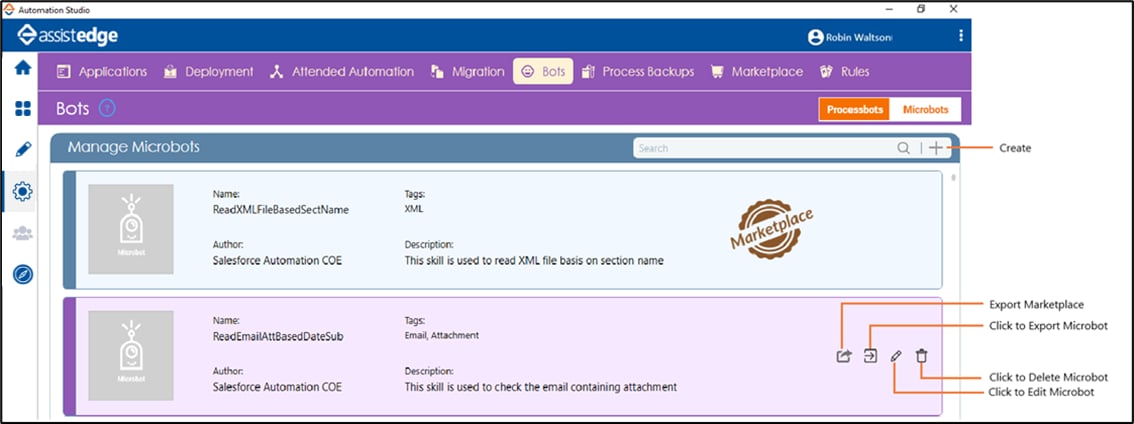Maximize the Automation Studio window

coord(921,9)
